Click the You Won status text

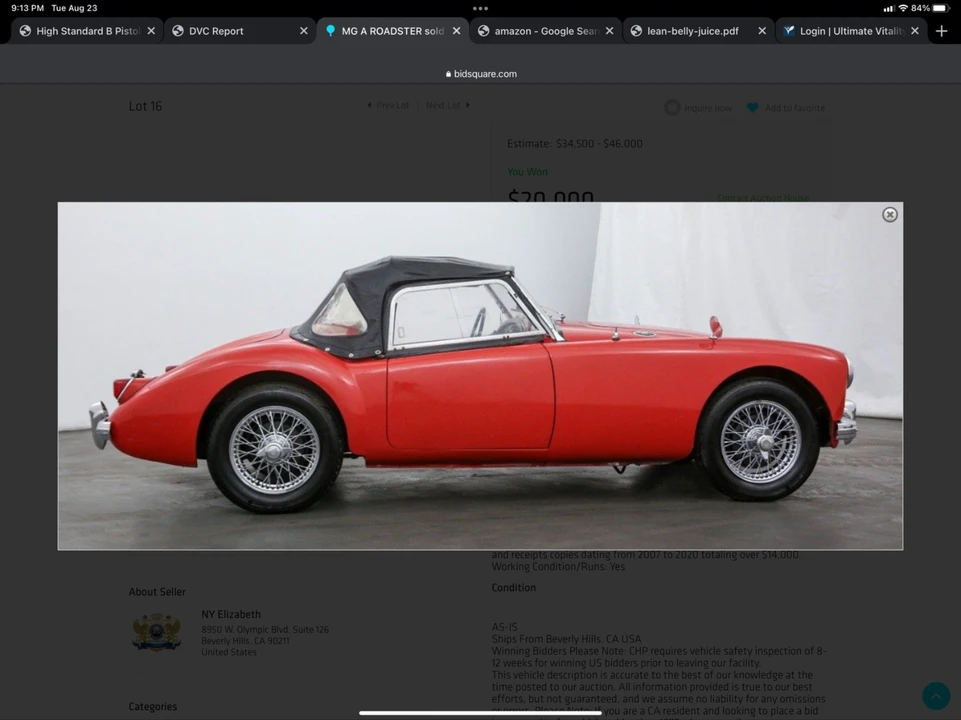point(527,172)
